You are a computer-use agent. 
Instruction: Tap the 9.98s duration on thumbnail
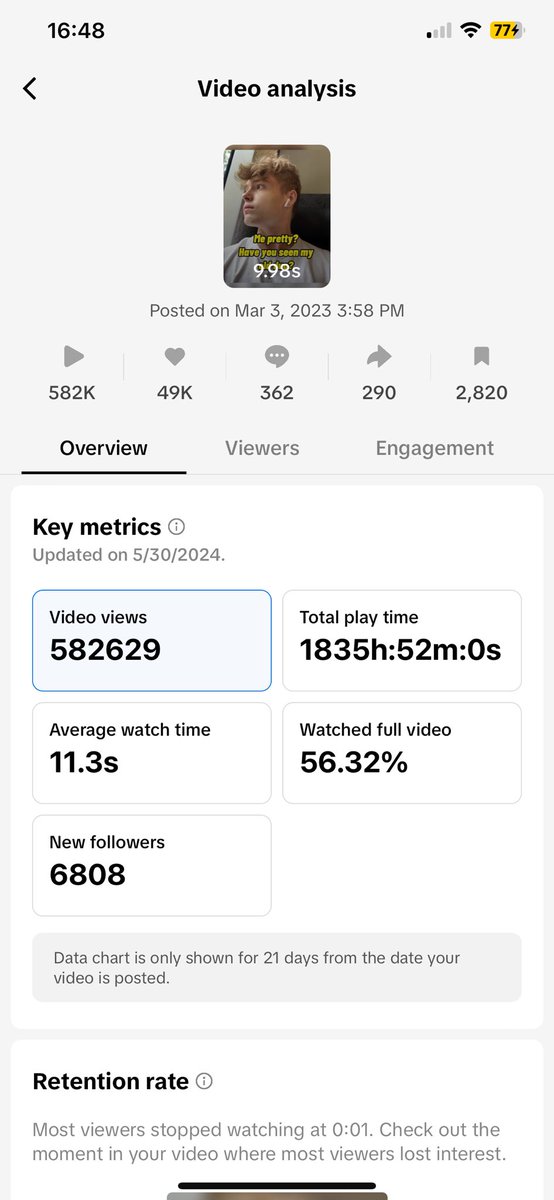[x=277, y=271]
